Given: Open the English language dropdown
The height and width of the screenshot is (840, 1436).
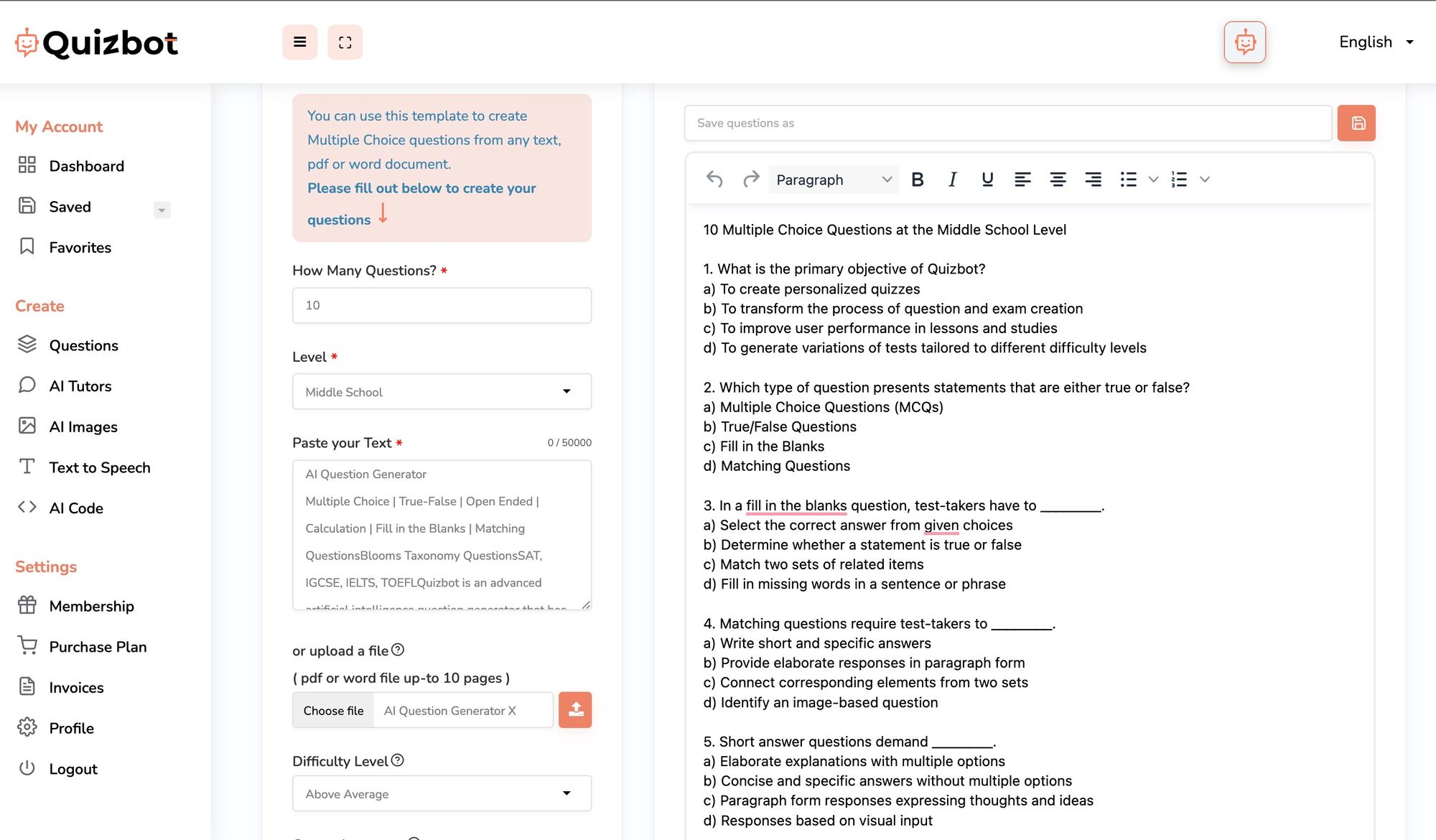Looking at the screenshot, I should click(1376, 42).
